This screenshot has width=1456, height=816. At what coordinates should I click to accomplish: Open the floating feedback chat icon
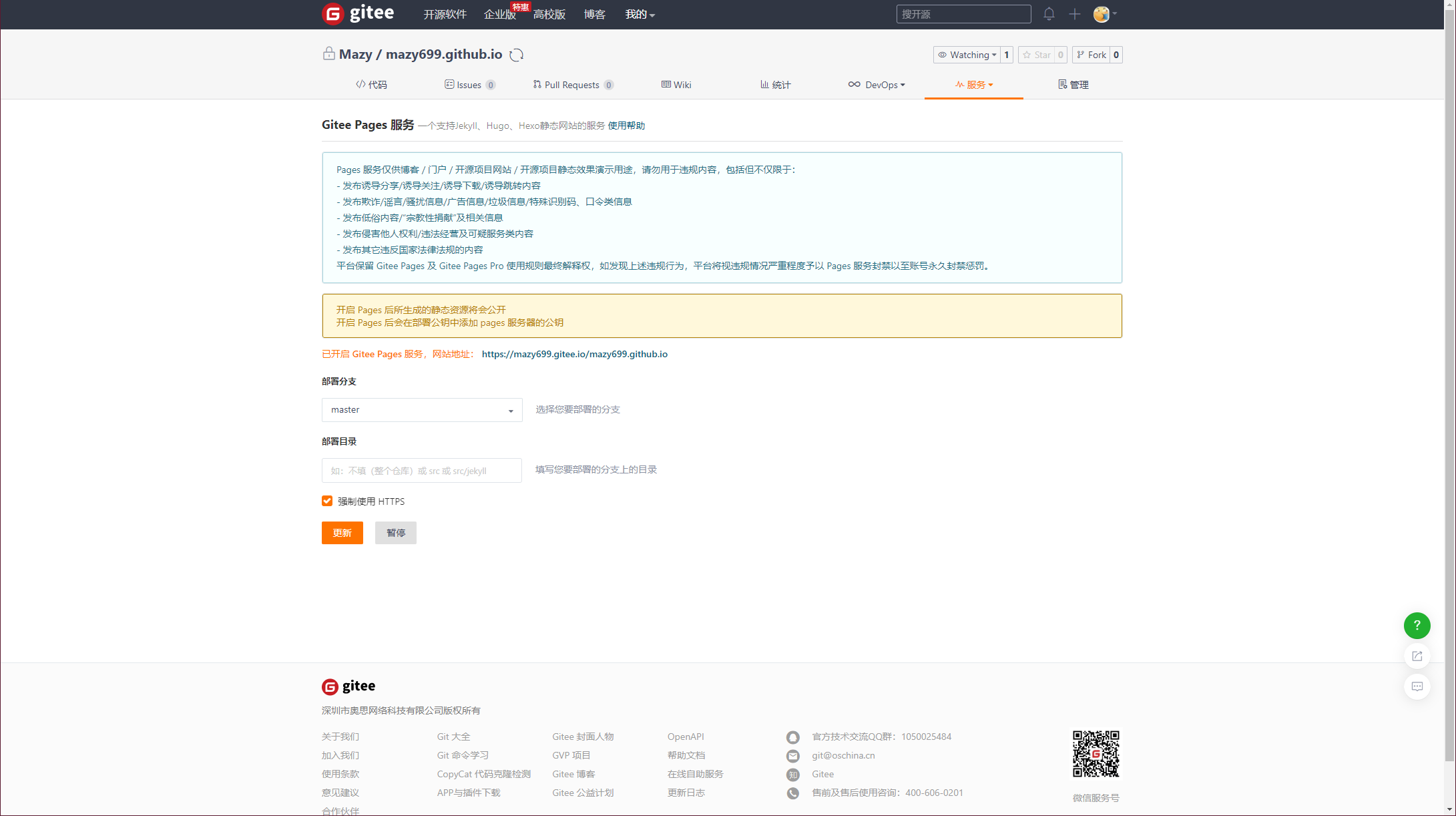tap(1417, 686)
